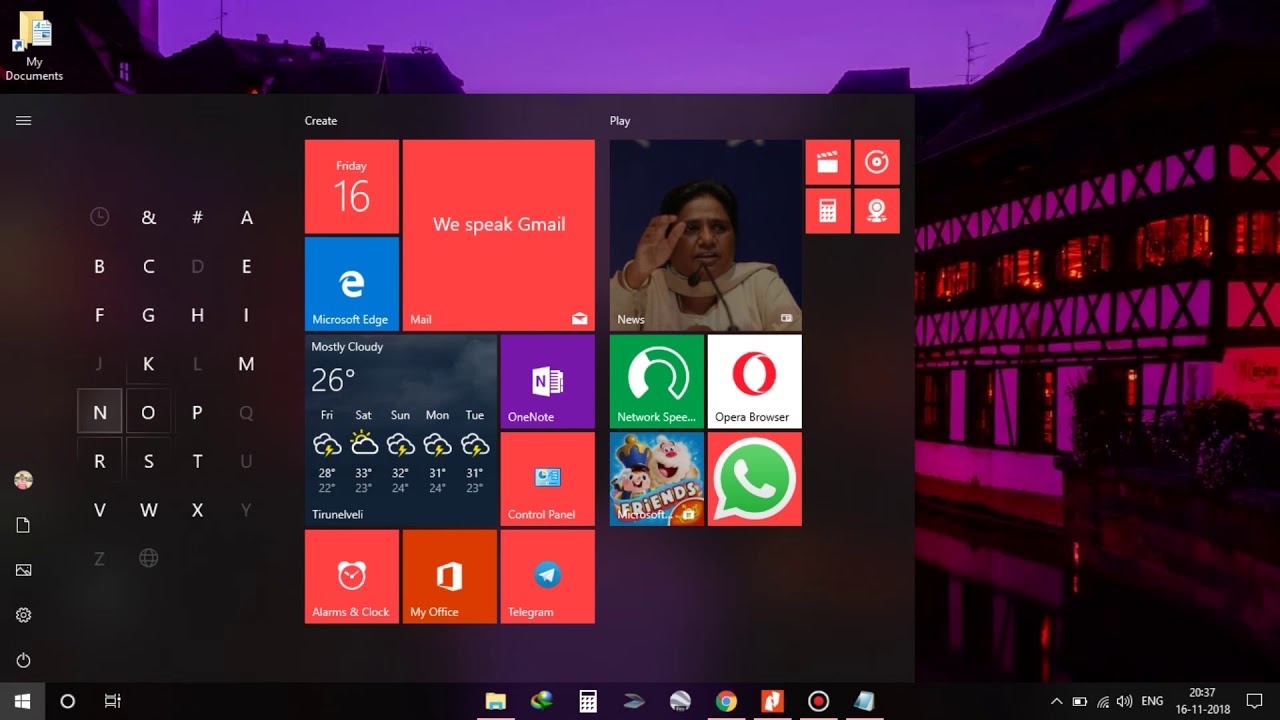Screen dimensions: 1280x720
Task: Jump to apps starting with I
Action: point(246,315)
